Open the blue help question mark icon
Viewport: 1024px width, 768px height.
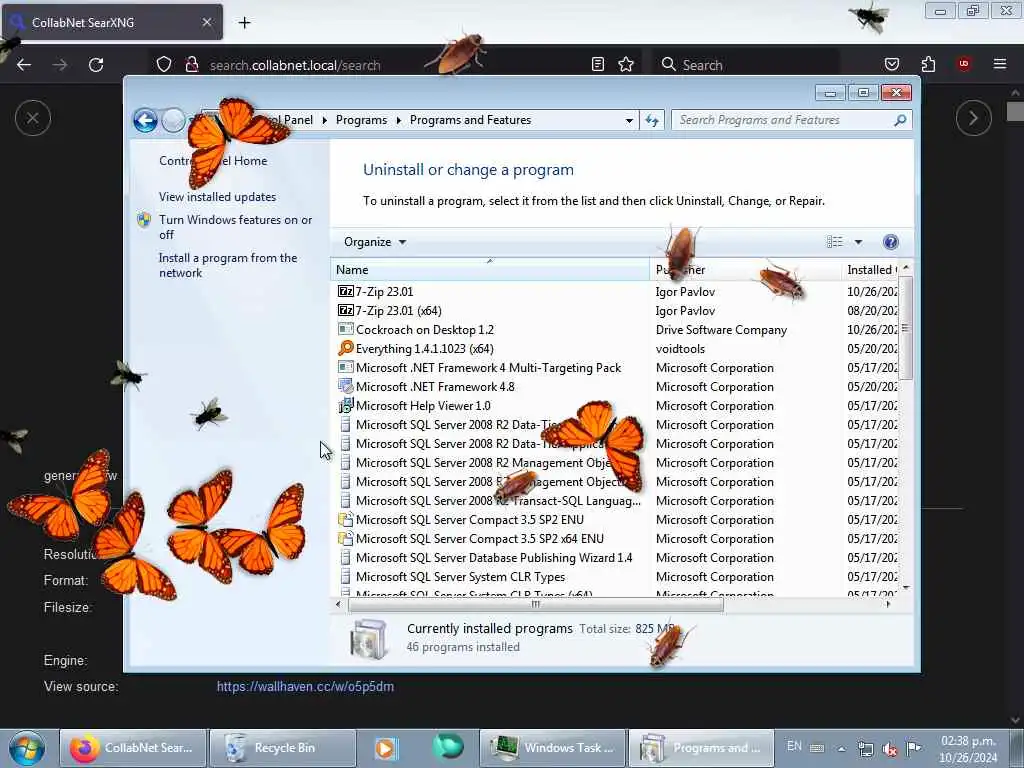pyautogui.click(x=891, y=242)
